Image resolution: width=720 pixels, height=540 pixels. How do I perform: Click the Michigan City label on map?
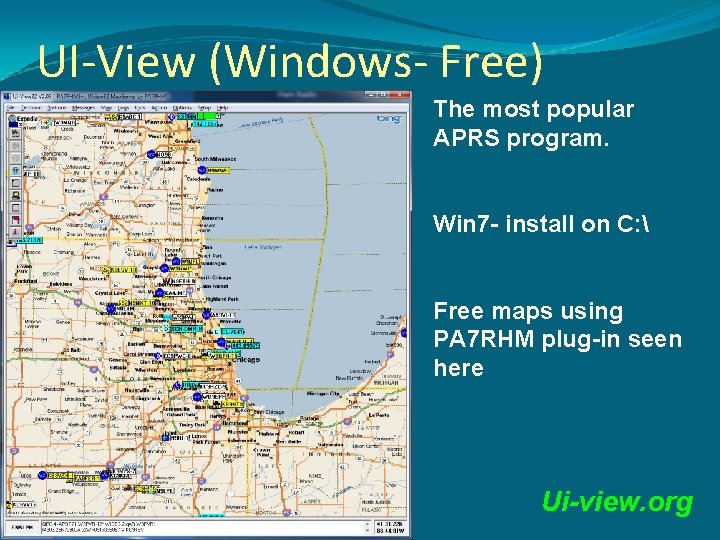[x=323, y=394]
